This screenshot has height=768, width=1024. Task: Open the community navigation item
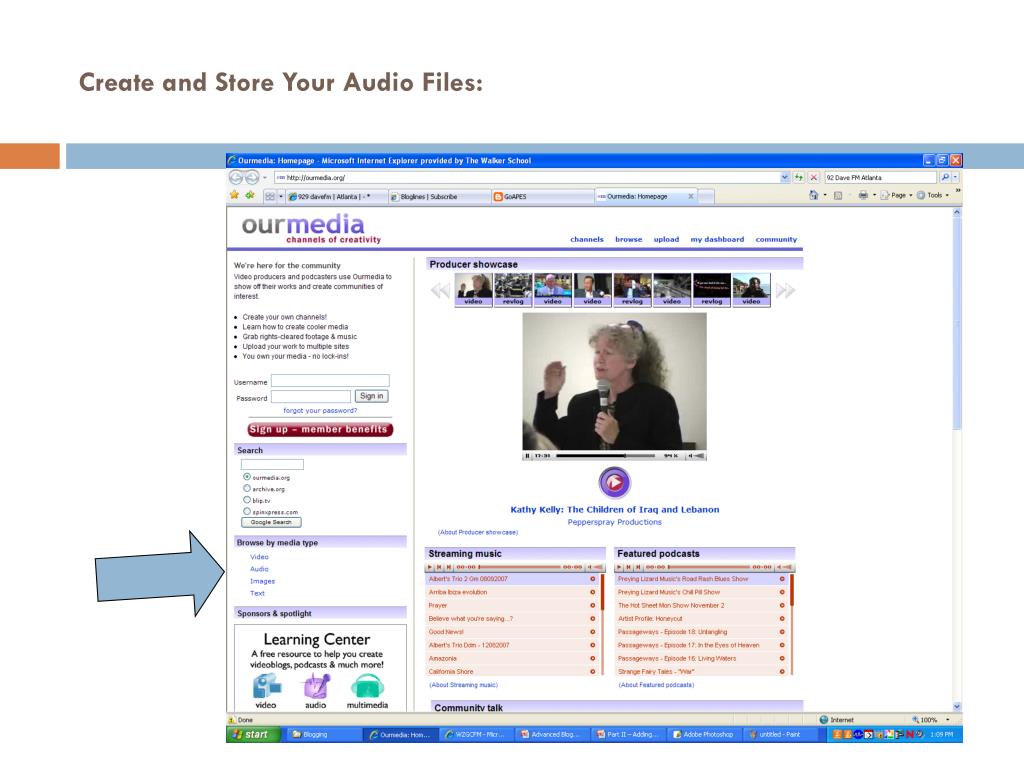point(776,240)
